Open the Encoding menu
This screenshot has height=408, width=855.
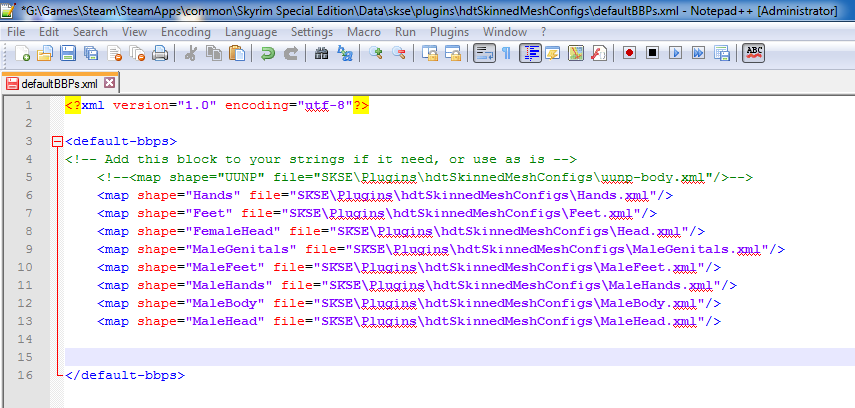(x=185, y=32)
